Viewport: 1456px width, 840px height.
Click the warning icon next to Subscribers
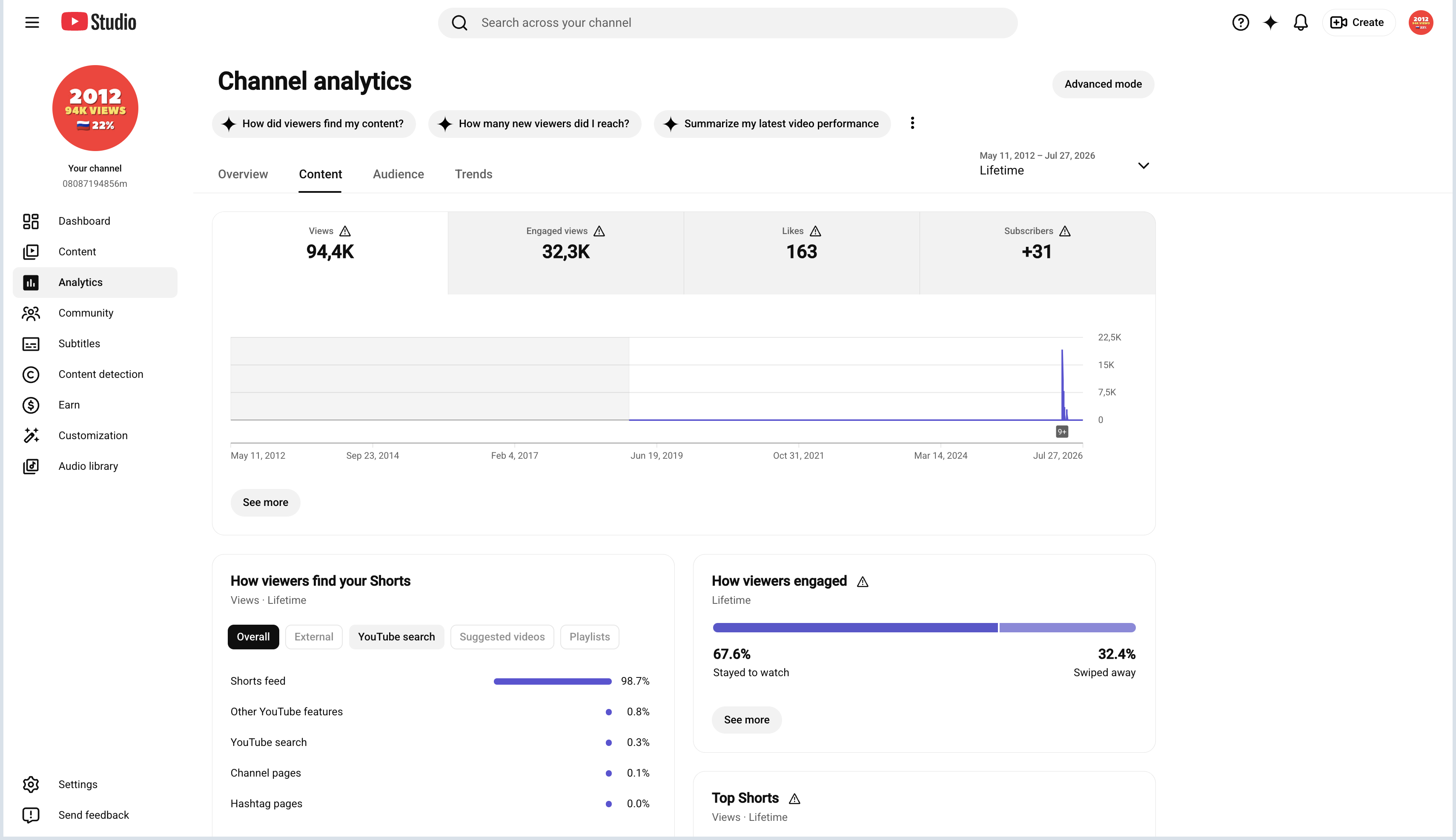[1065, 231]
